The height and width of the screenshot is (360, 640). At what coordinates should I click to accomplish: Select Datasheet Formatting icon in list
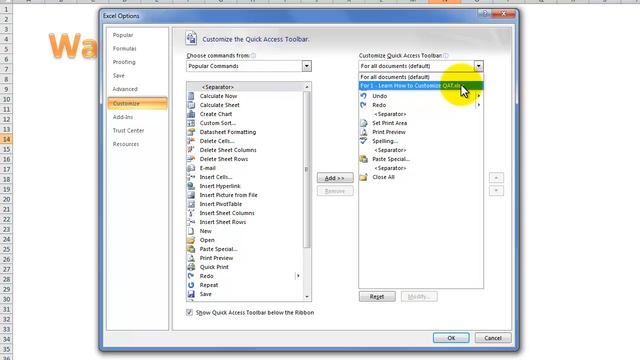[191, 132]
